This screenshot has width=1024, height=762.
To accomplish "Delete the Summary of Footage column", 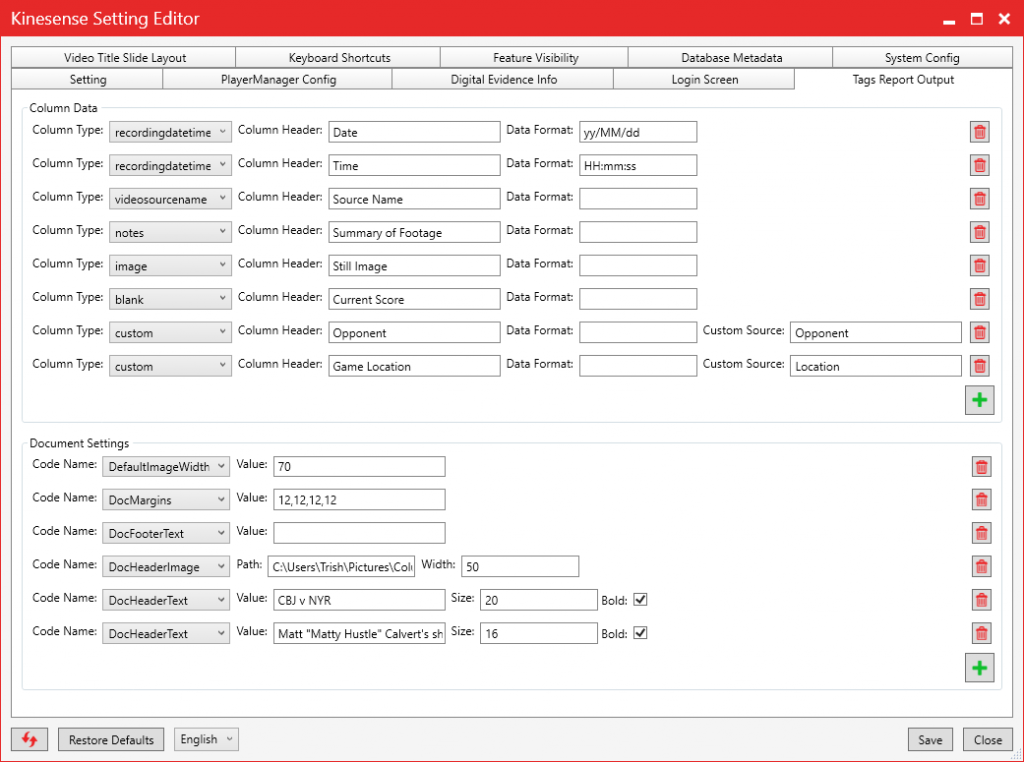I will [980, 232].
